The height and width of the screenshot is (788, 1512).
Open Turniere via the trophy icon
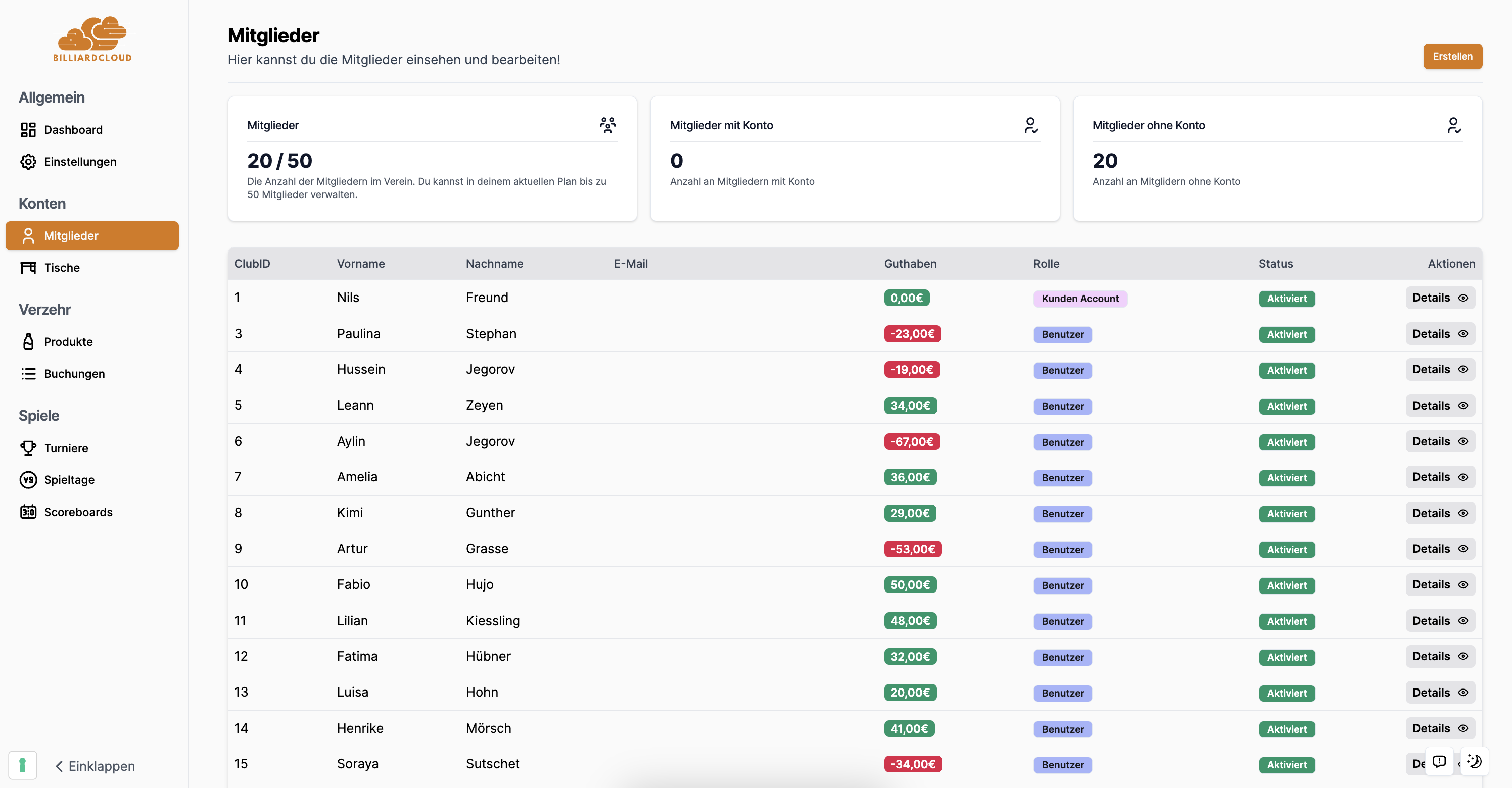(28, 448)
